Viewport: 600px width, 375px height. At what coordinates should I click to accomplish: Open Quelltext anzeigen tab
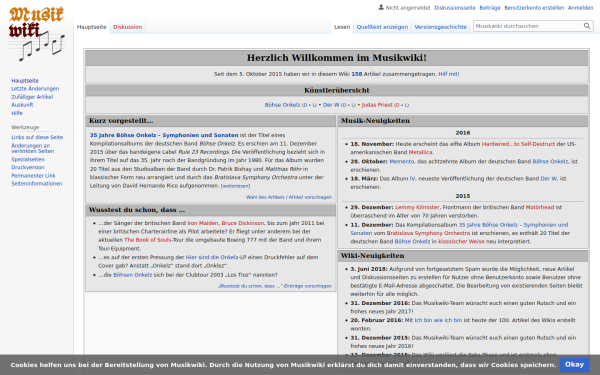pos(382,27)
